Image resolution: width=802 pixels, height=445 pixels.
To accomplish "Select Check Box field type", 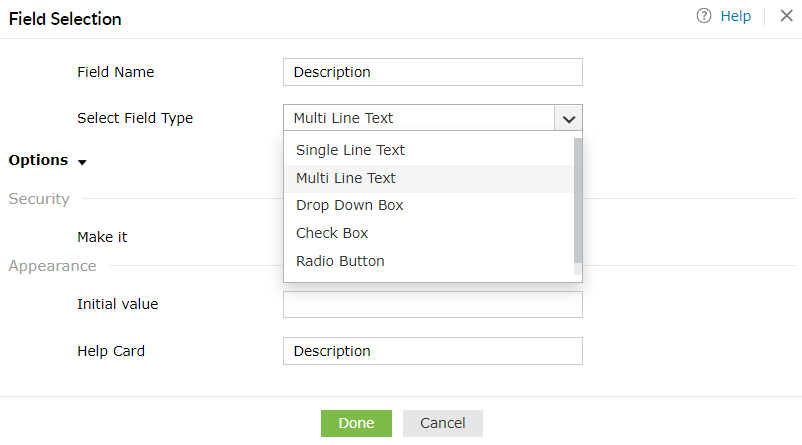I will pyautogui.click(x=332, y=233).
